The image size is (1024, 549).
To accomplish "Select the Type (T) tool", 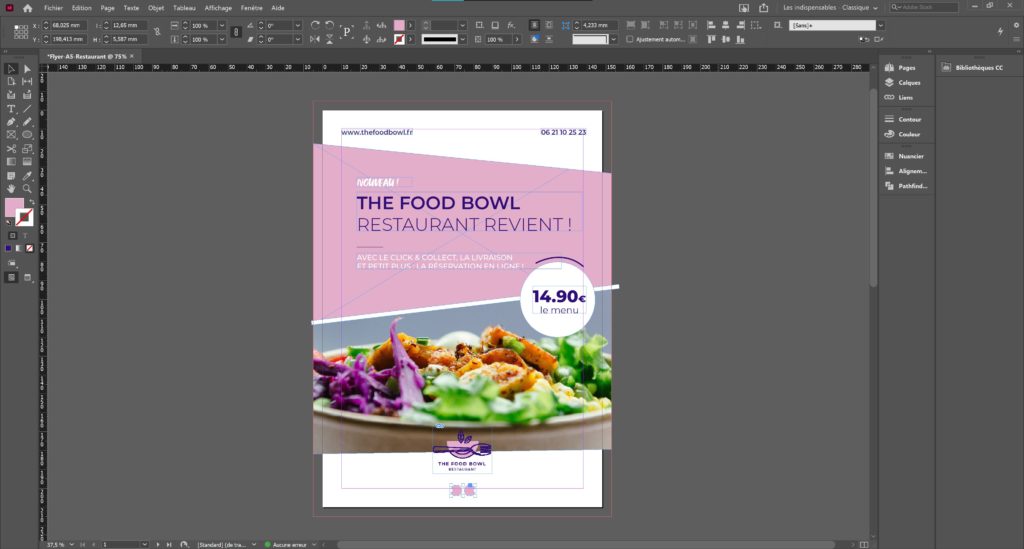I will pyautogui.click(x=11, y=108).
